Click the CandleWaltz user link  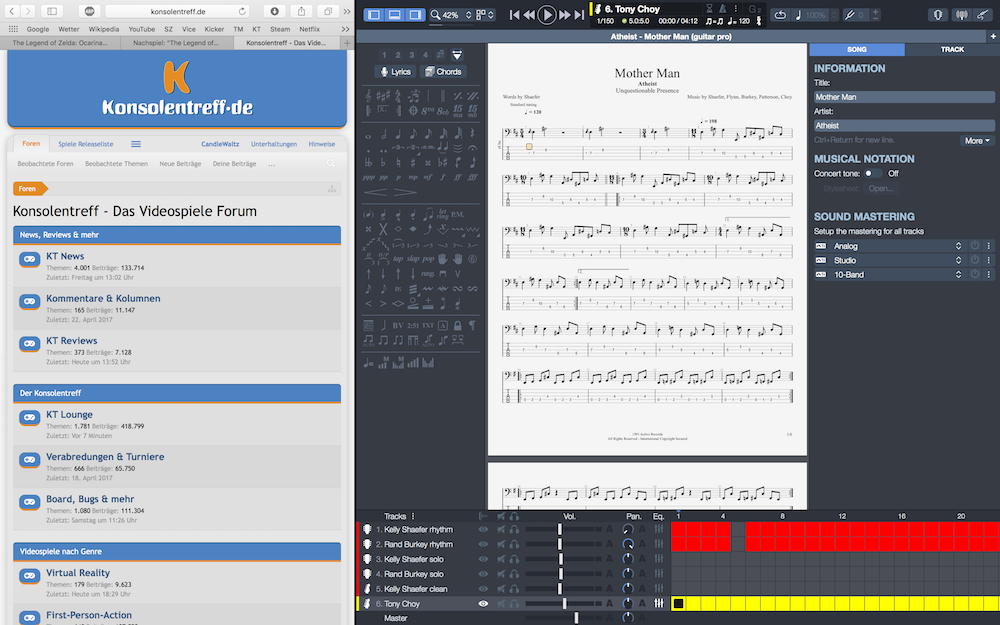click(220, 144)
